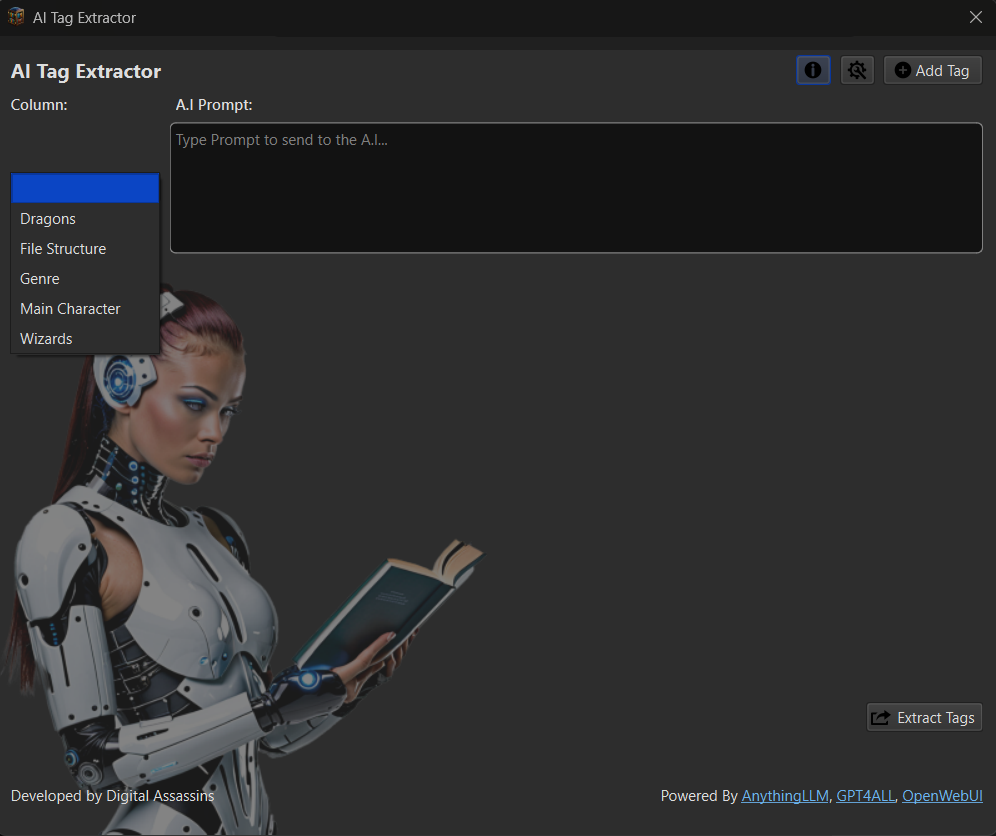
Task: Click the 'Column:' label
Action: tap(39, 105)
